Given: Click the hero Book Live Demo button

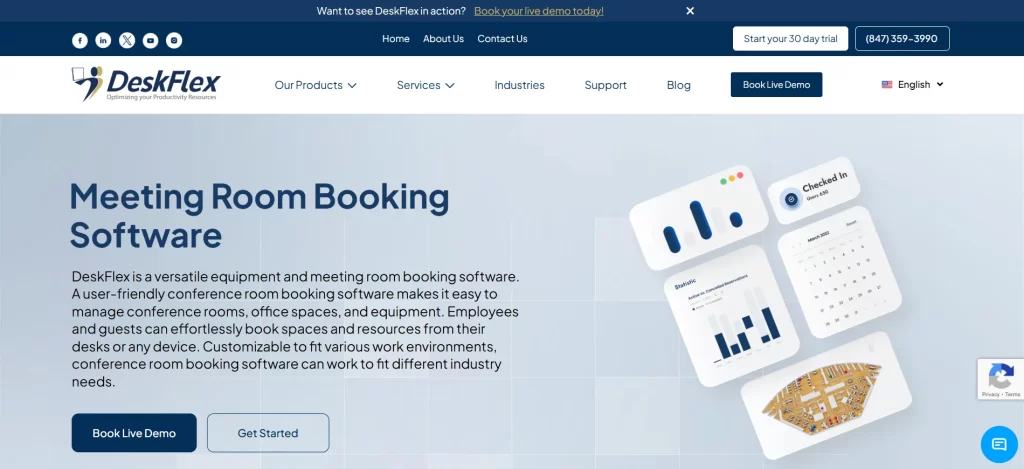Looking at the screenshot, I should tap(134, 432).
